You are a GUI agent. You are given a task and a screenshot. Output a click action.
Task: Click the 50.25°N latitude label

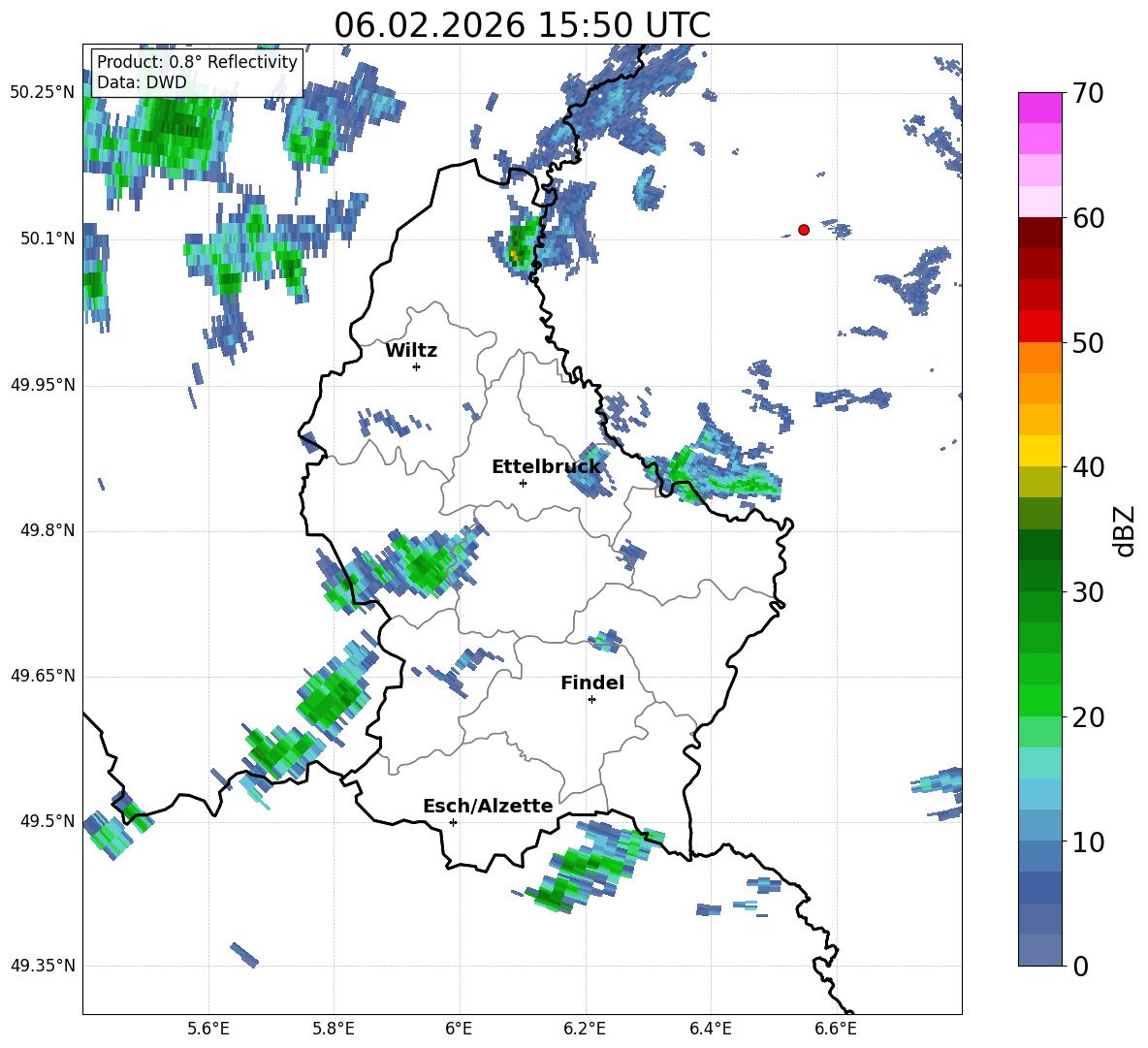point(43,93)
